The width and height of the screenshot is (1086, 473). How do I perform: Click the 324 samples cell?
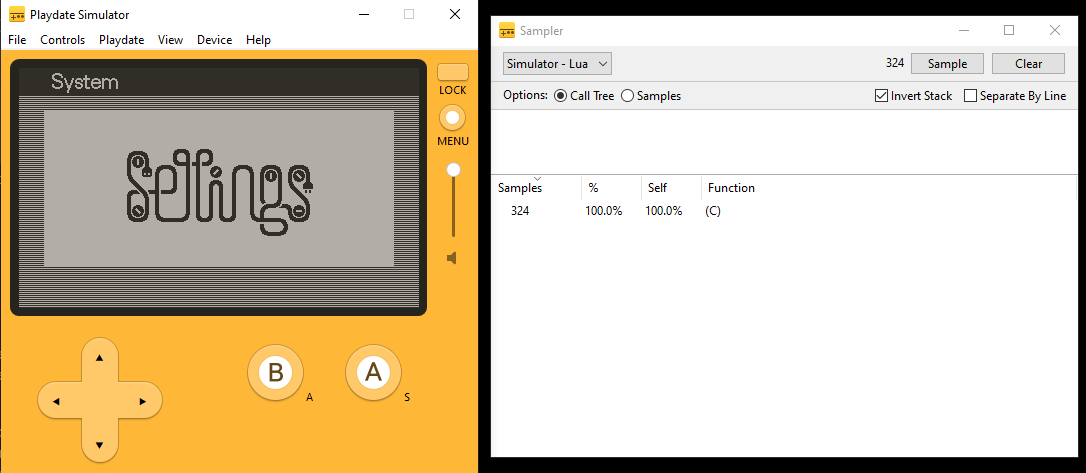tap(520, 211)
